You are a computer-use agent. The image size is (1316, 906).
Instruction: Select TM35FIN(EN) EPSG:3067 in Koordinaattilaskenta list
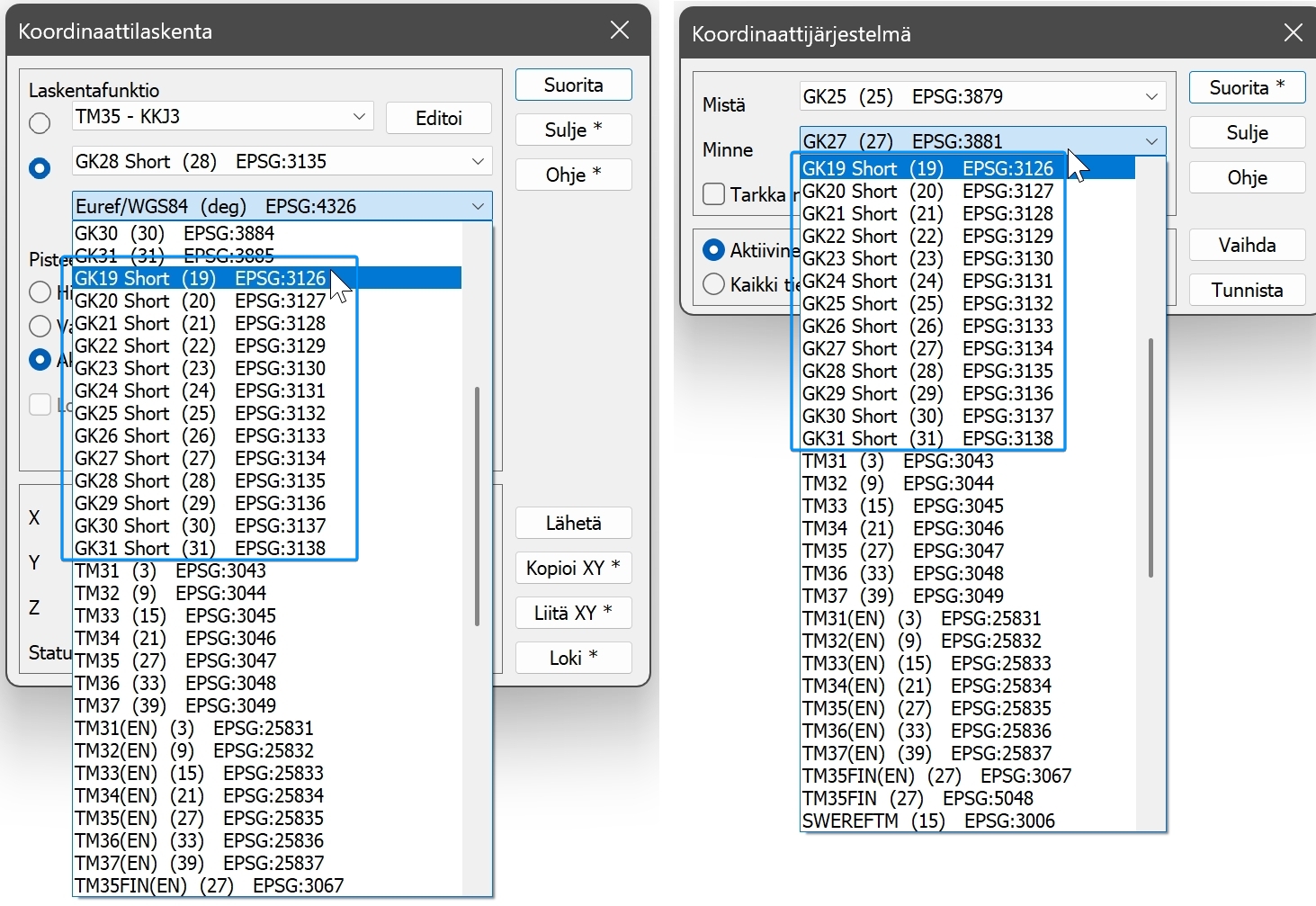267,885
